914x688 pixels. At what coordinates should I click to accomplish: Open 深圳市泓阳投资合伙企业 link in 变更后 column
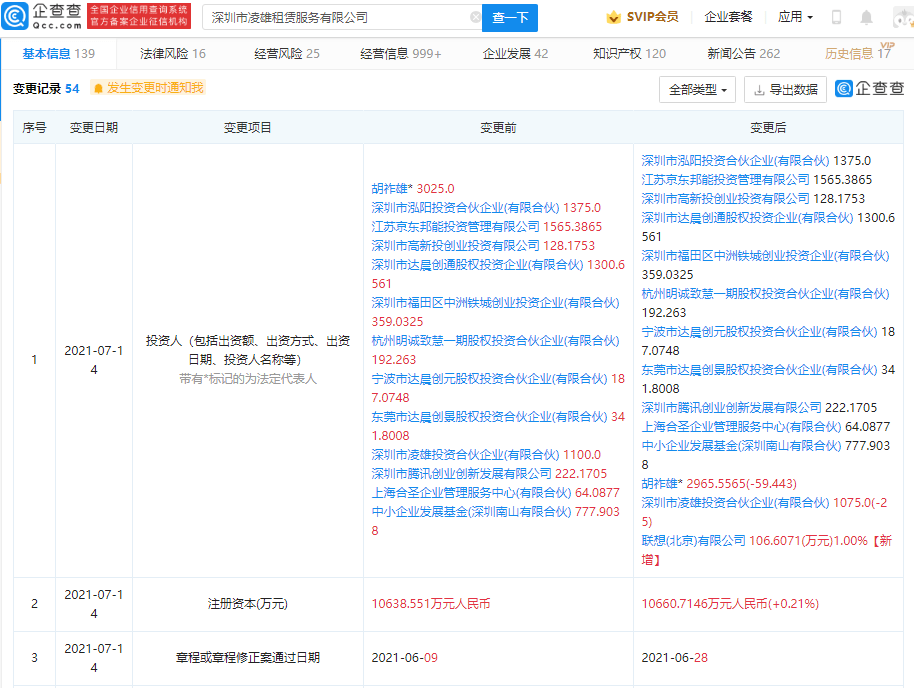pyautogui.click(x=735, y=161)
